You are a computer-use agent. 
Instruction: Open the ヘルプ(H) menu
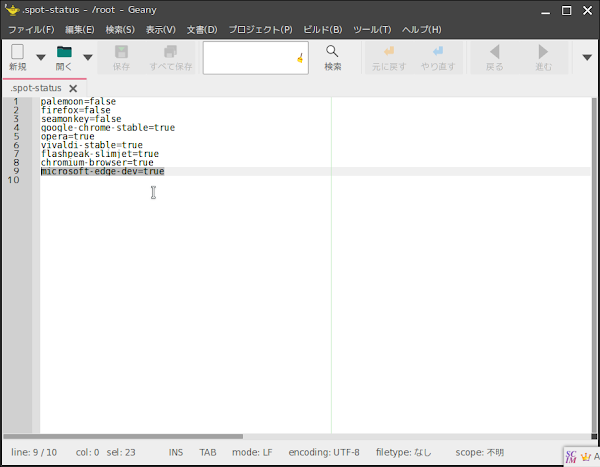(422, 29)
